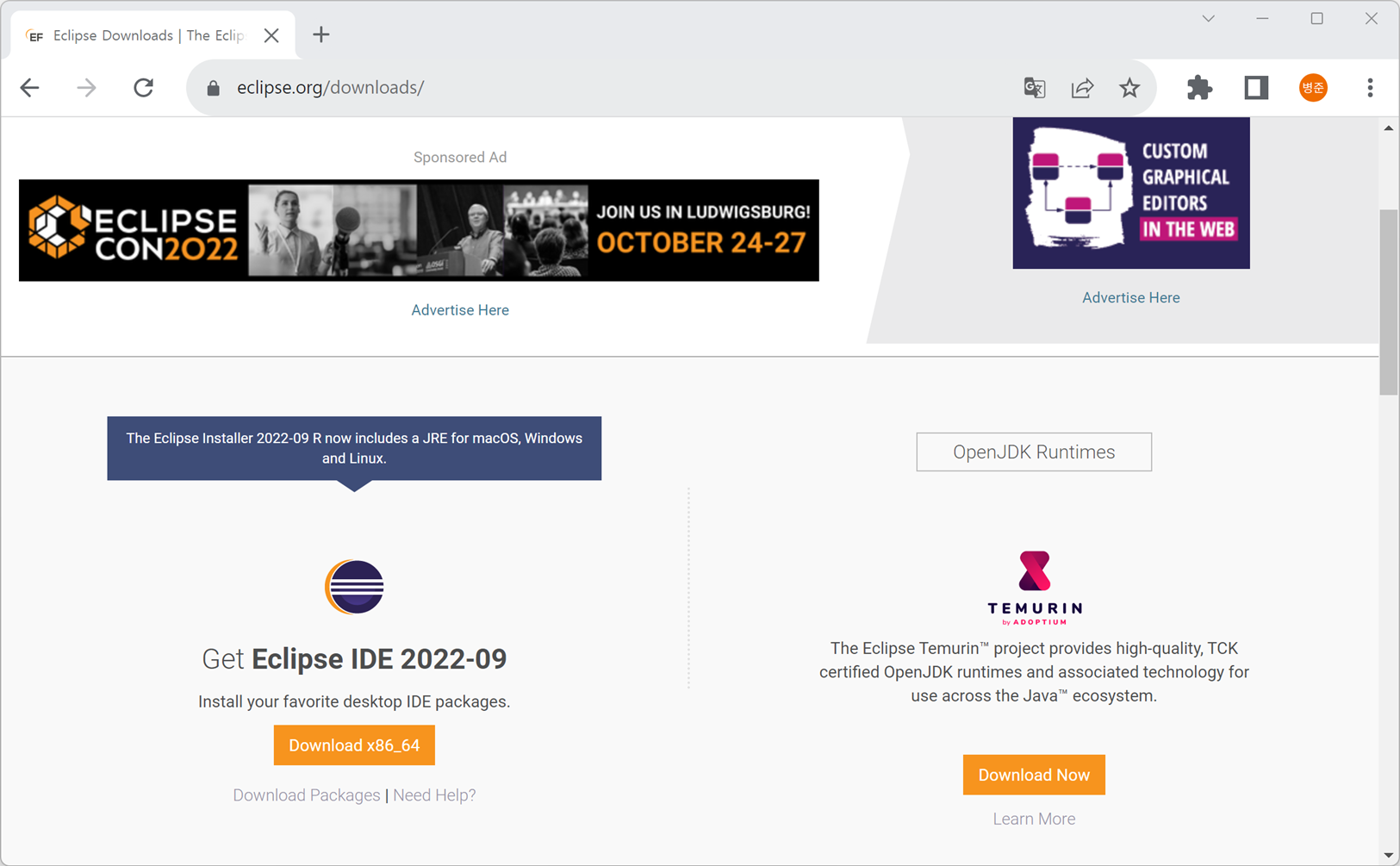Click the vertical scrollbar thumb
This screenshot has height=866, width=1400.
[1389, 302]
